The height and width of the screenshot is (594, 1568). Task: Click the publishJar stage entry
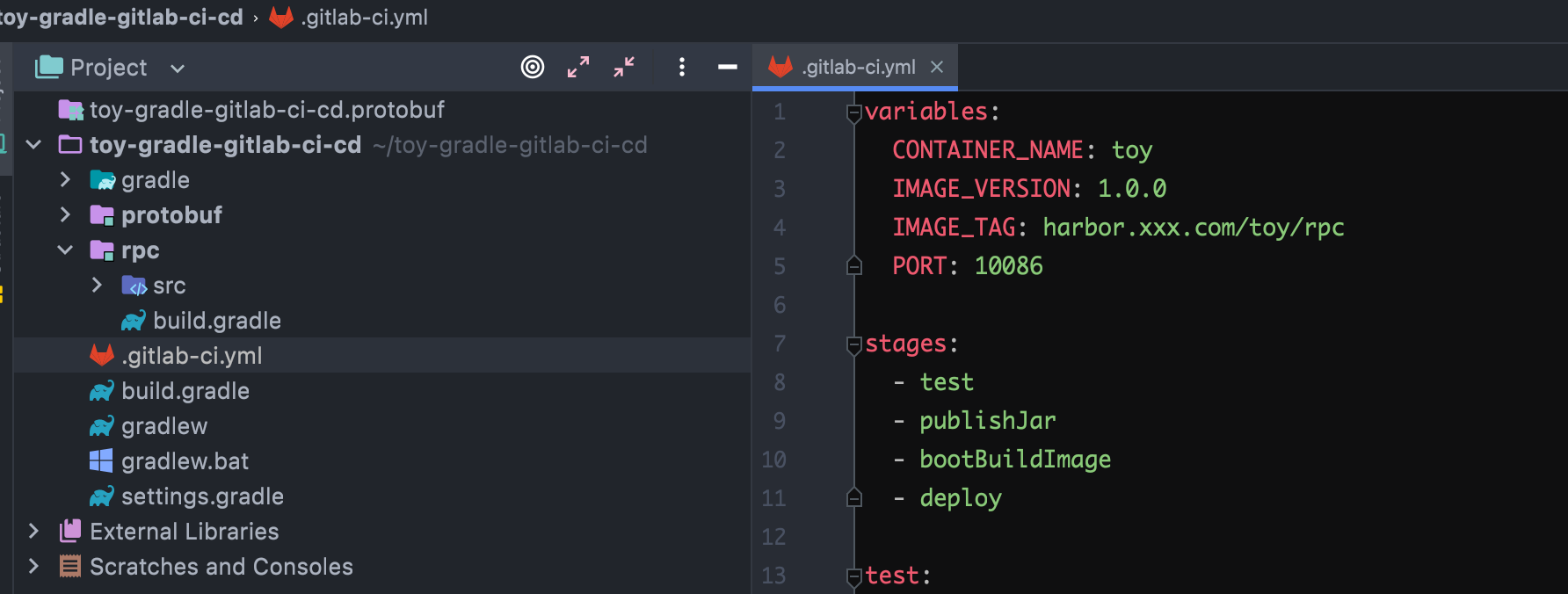click(x=988, y=421)
